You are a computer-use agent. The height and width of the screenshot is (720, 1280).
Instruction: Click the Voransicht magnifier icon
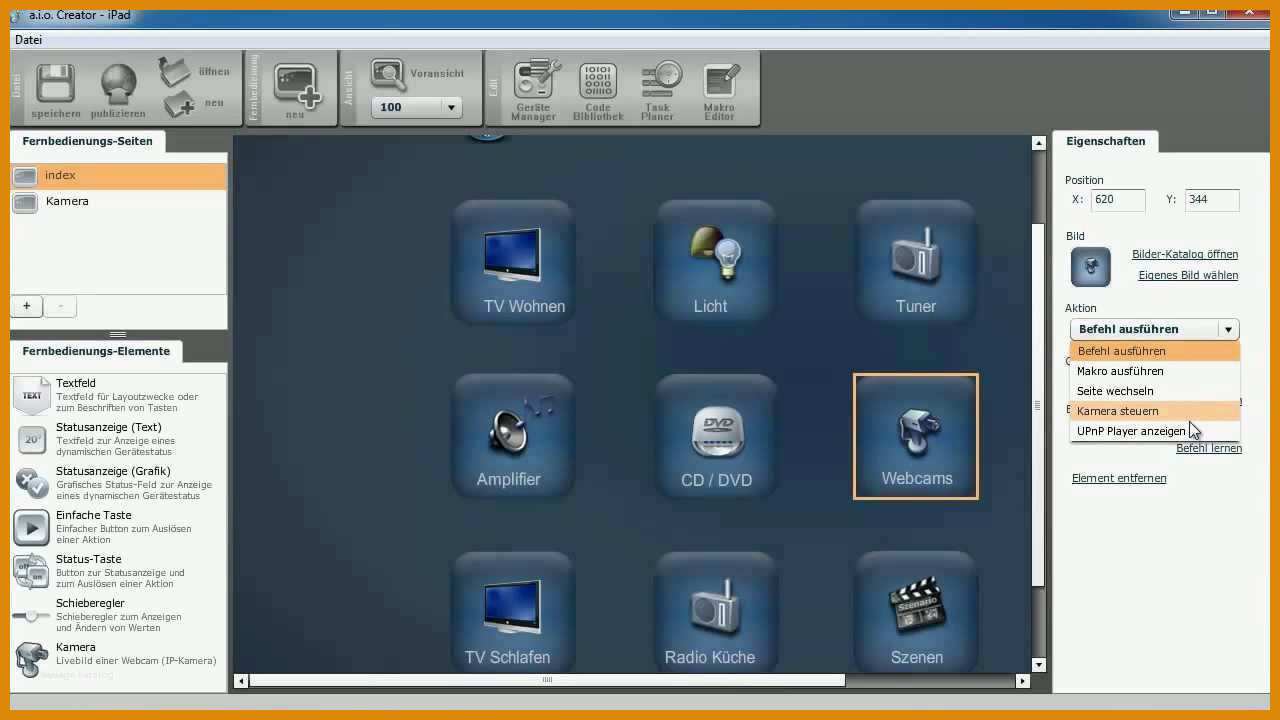(388, 74)
